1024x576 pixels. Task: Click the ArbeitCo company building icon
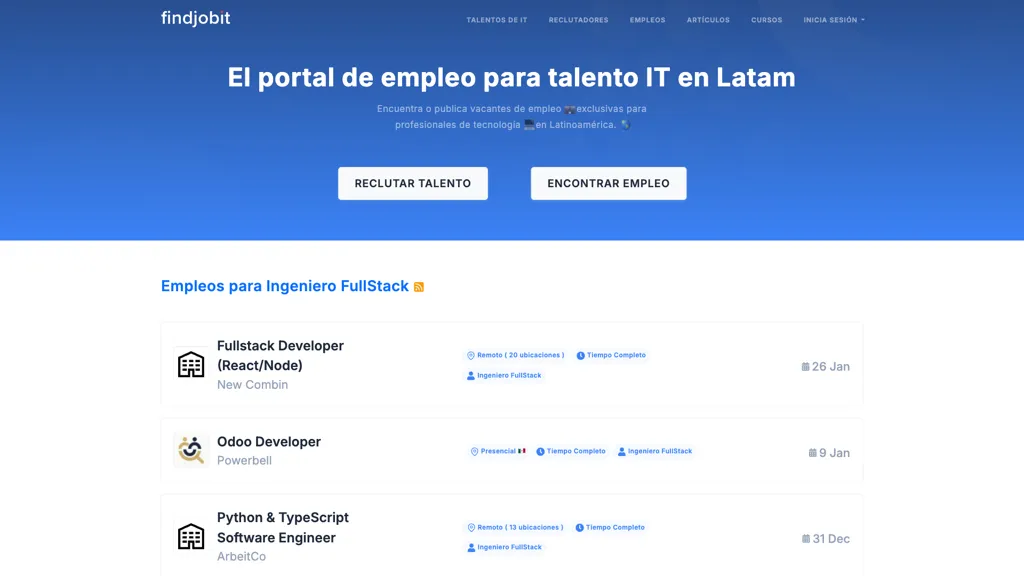pos(190,537)
